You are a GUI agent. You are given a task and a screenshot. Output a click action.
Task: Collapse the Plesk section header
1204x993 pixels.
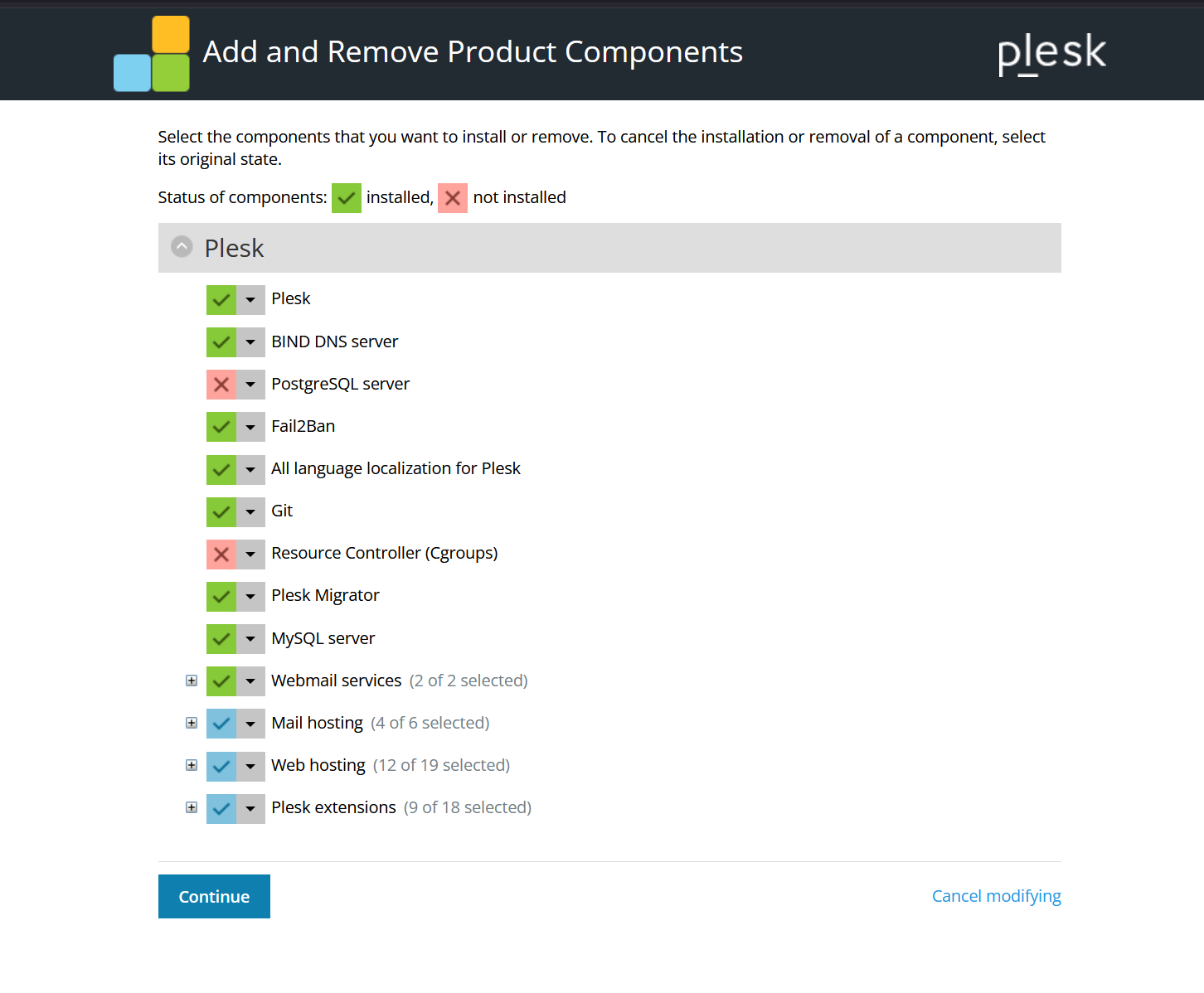click(x=182, y=247)
